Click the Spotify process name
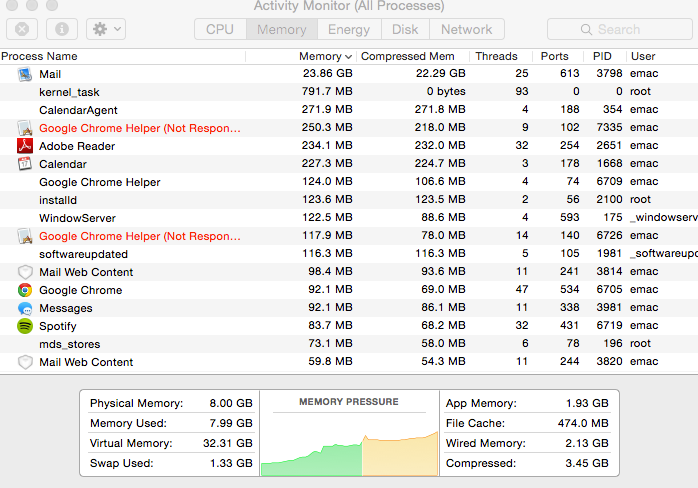The image size is (698, 488). coord(58,326)
